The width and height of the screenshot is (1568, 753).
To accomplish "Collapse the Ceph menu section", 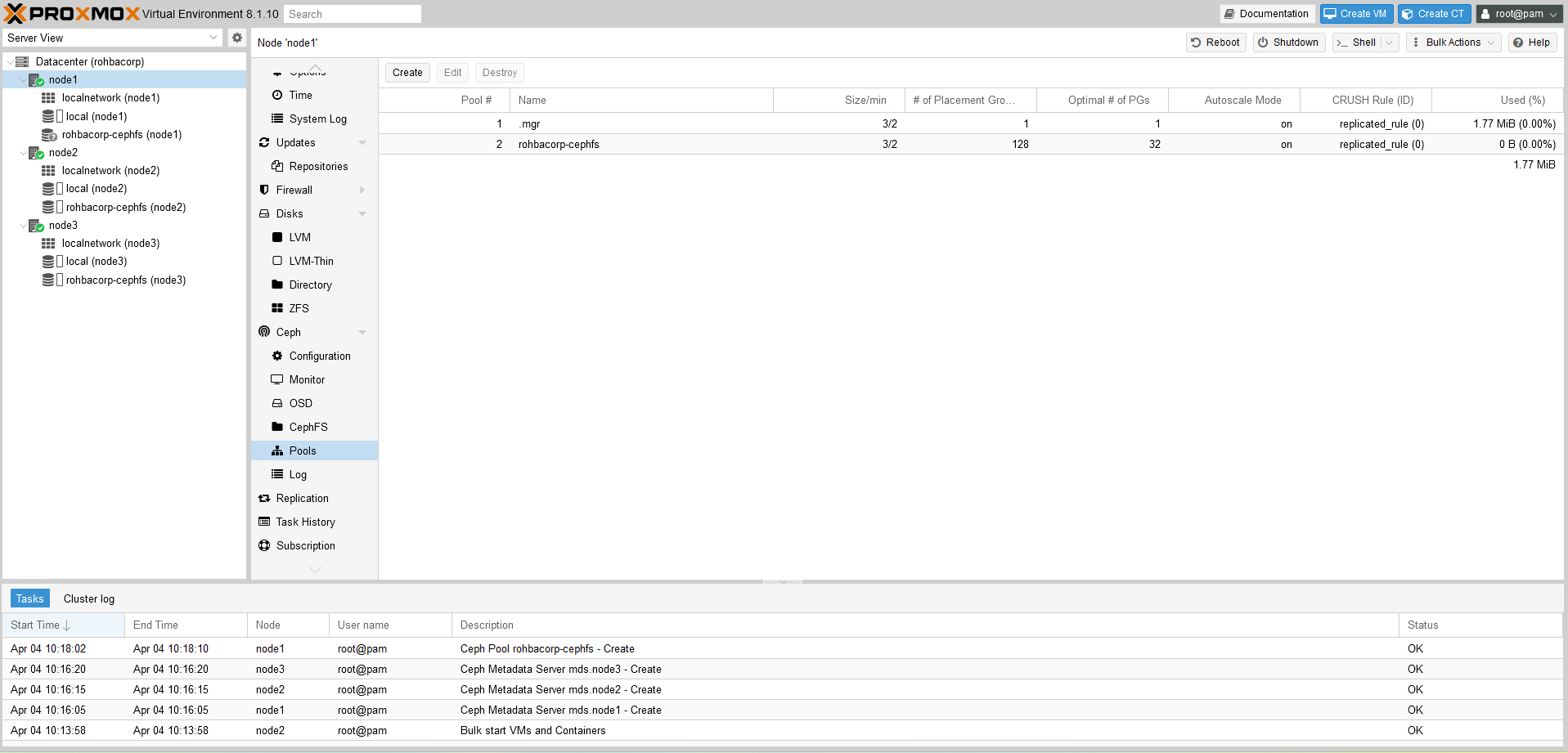I will 362,333.
